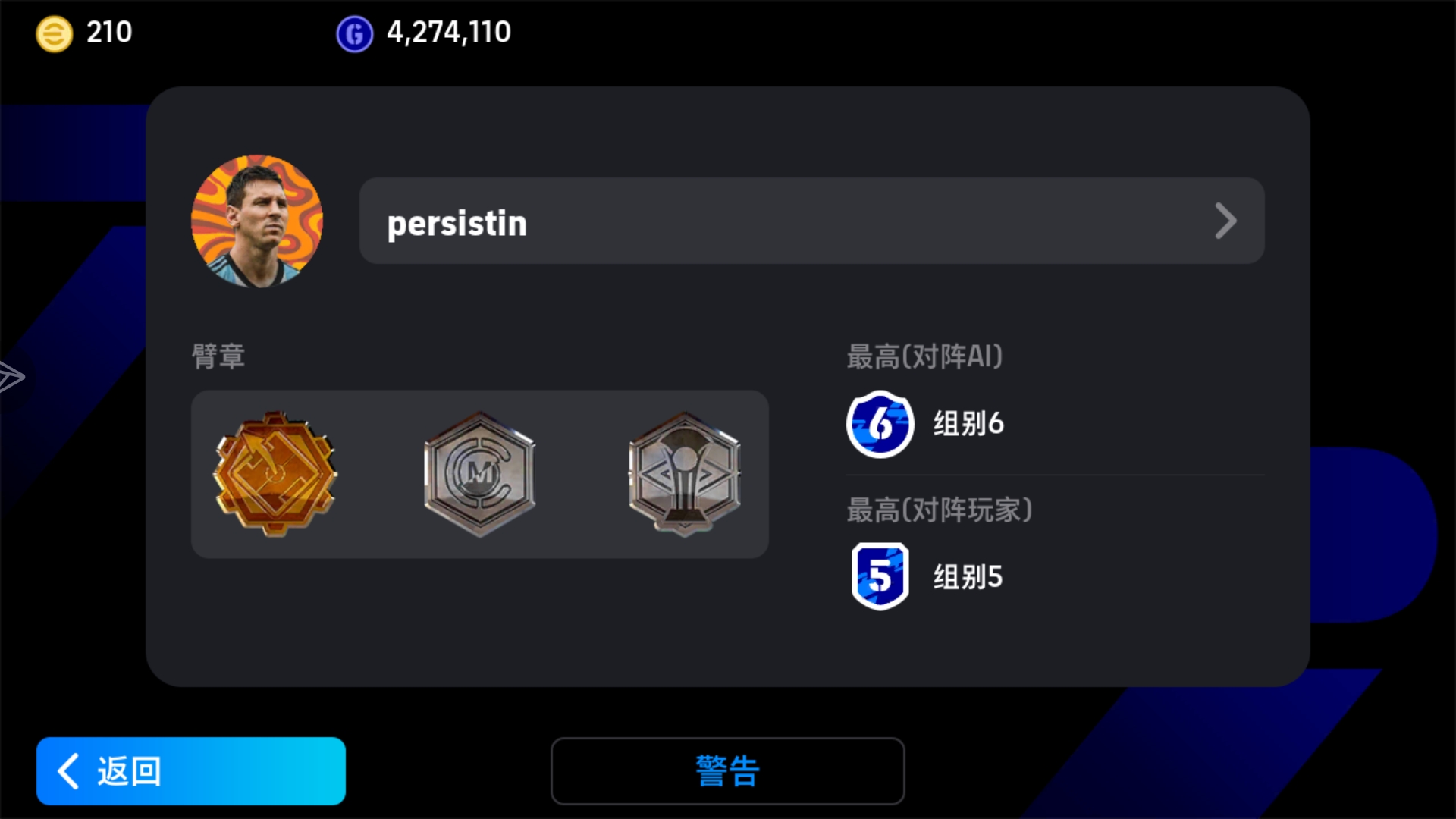Select the silver trophy hexagon badge
1456x819 pixels.
(684, 475)
